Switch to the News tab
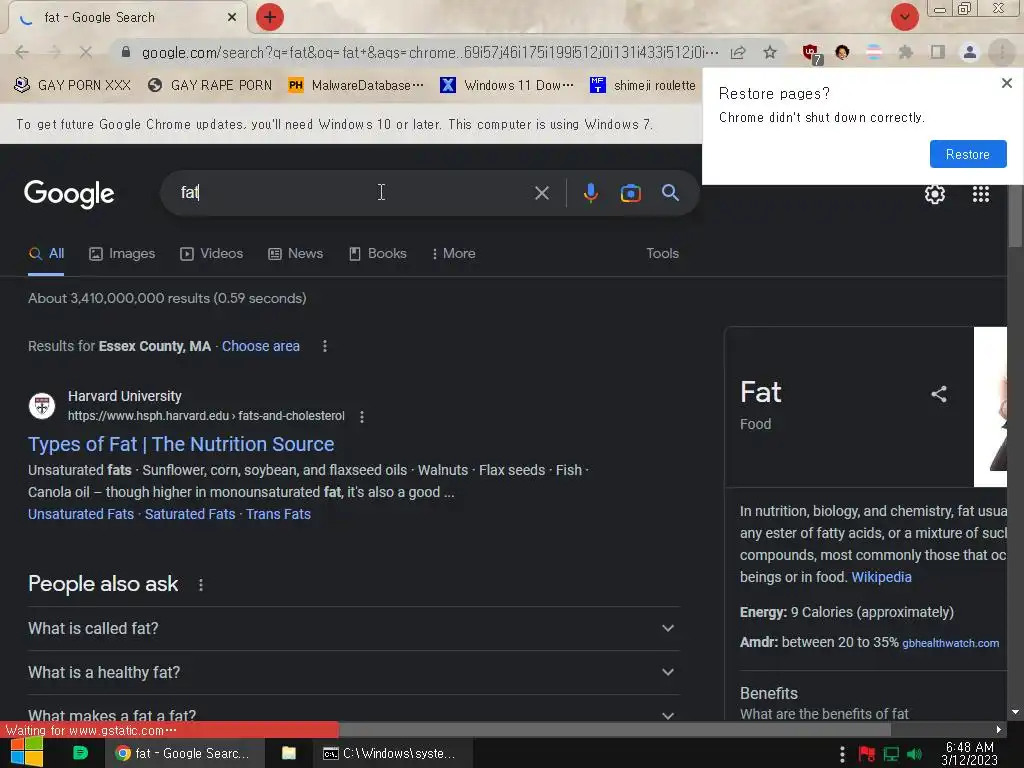The width and height of the screenshot is (1024, 768). tap(295, 253)
